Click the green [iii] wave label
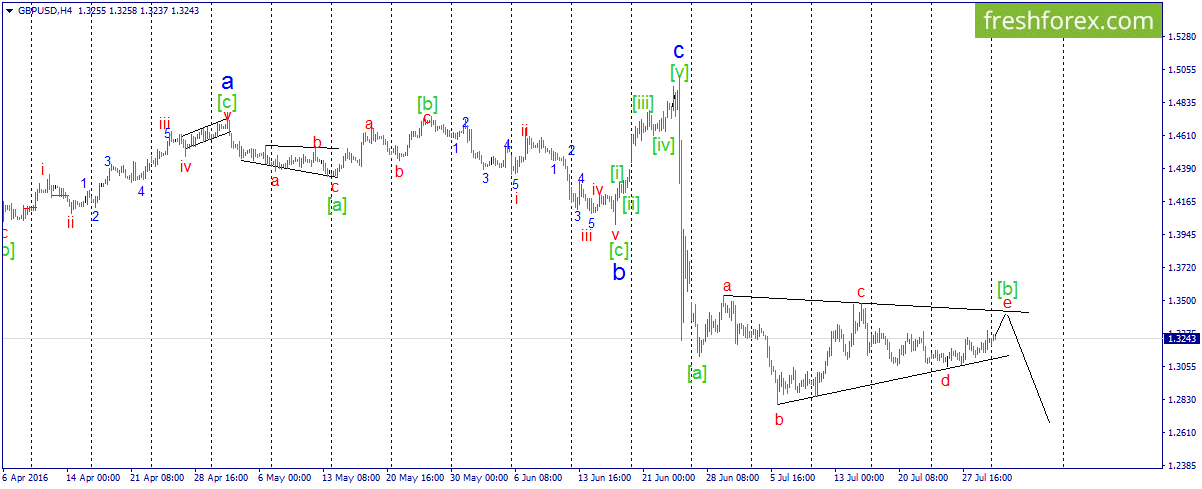This screenshot has width=1202, height=489. coord(643,103)
